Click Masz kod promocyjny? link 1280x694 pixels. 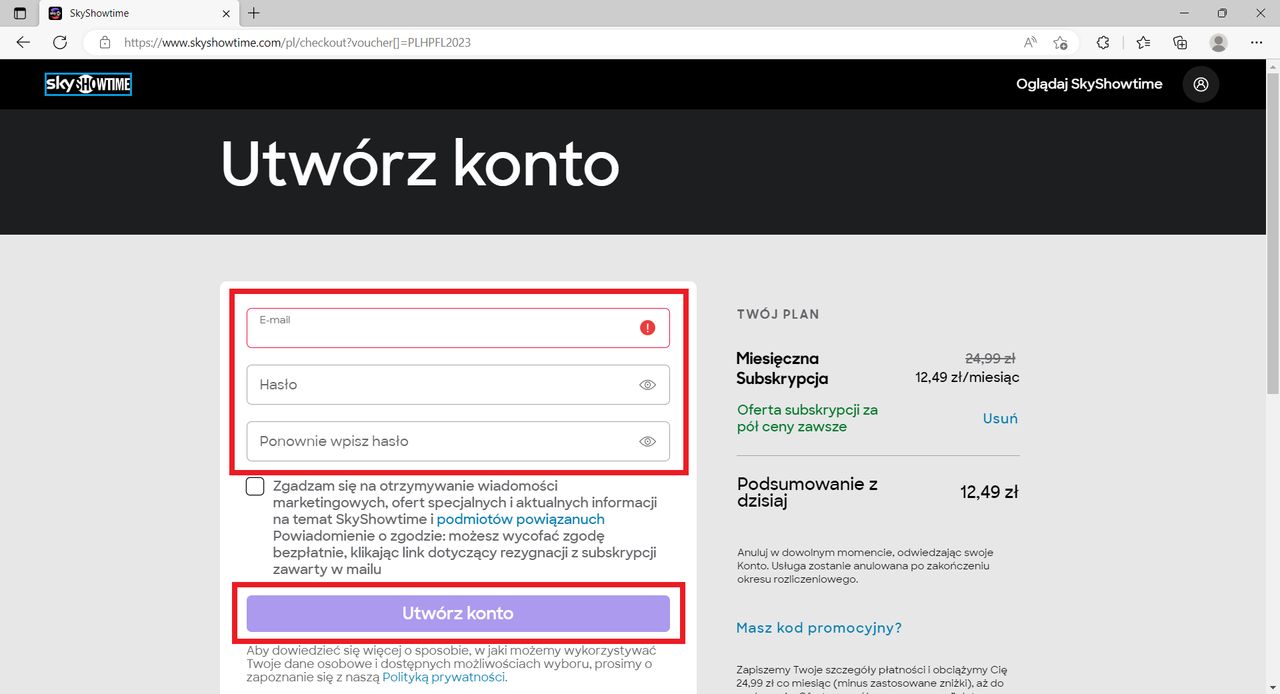point(819,628)
